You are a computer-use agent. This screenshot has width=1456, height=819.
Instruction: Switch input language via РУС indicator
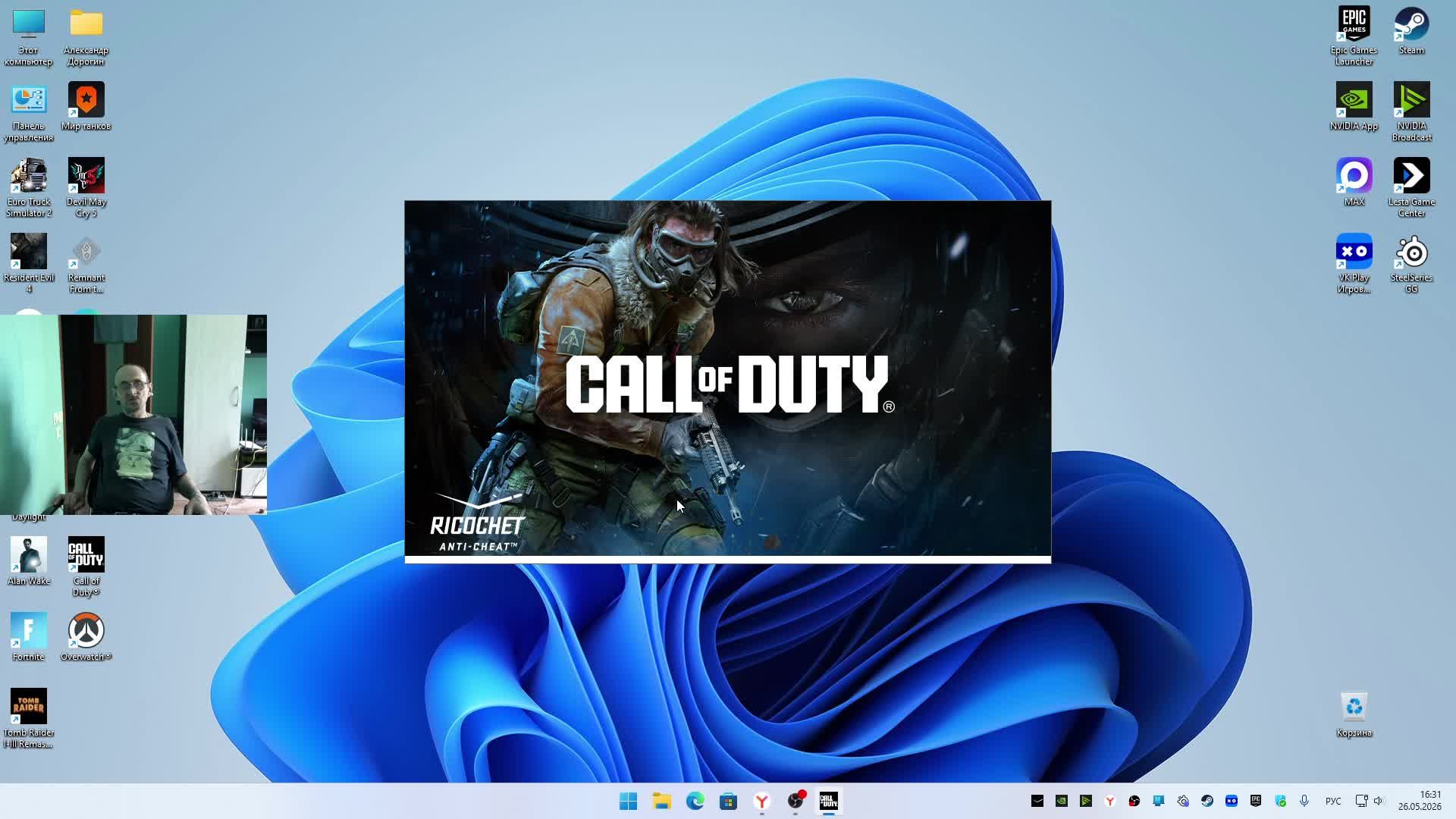(1332, 801)
